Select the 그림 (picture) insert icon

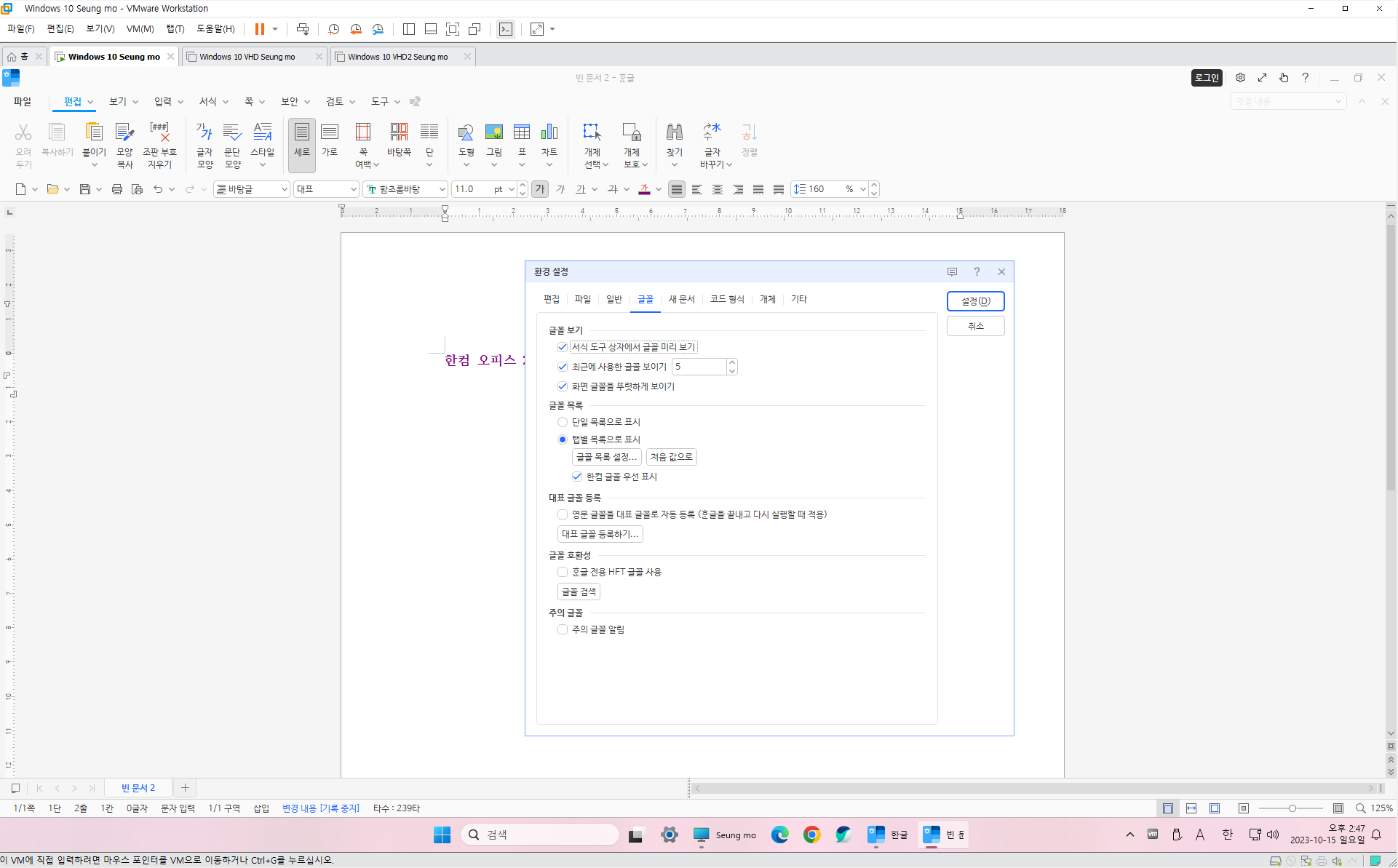point(493,133)
